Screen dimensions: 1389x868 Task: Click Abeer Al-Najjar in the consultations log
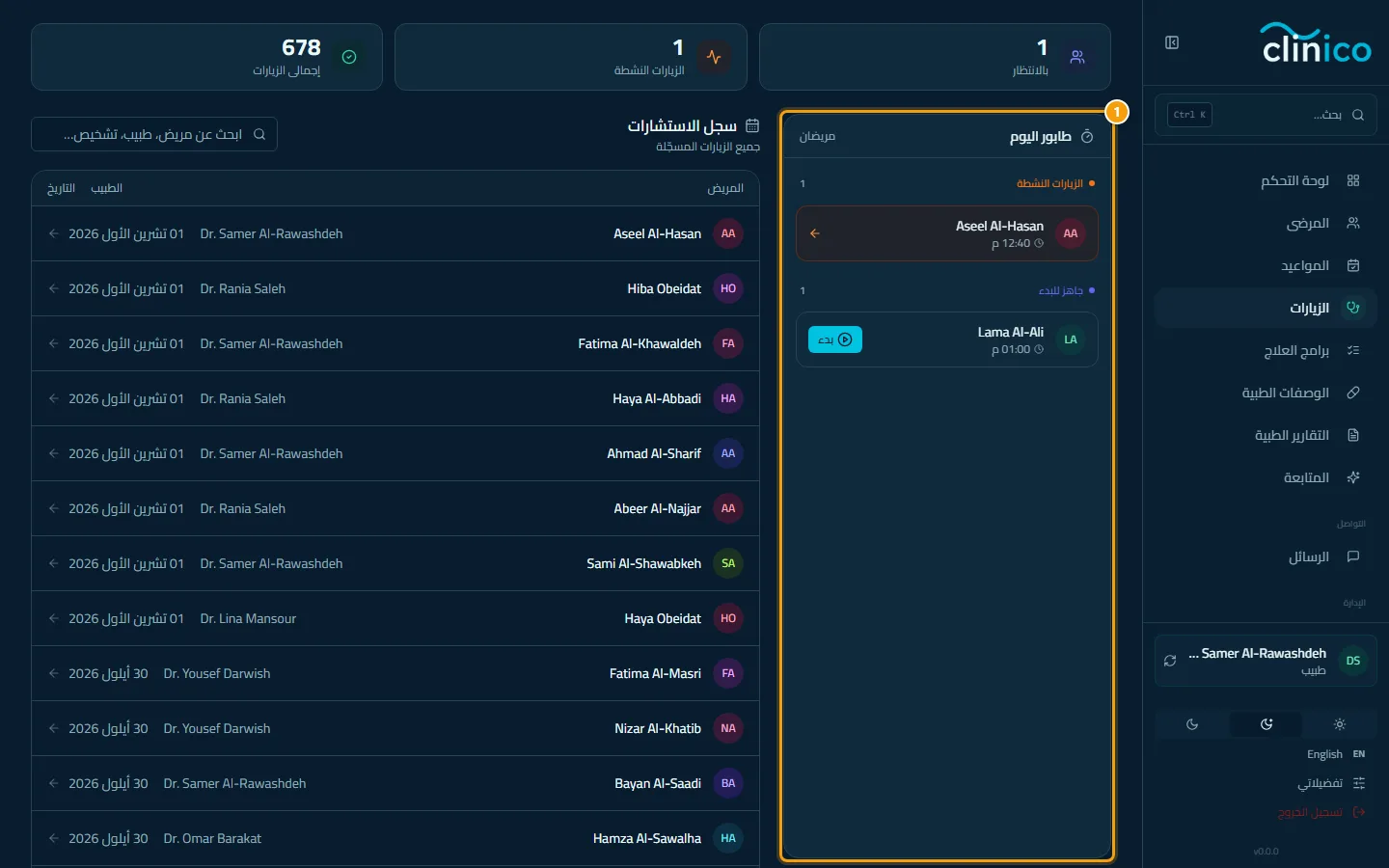point(658,508)
